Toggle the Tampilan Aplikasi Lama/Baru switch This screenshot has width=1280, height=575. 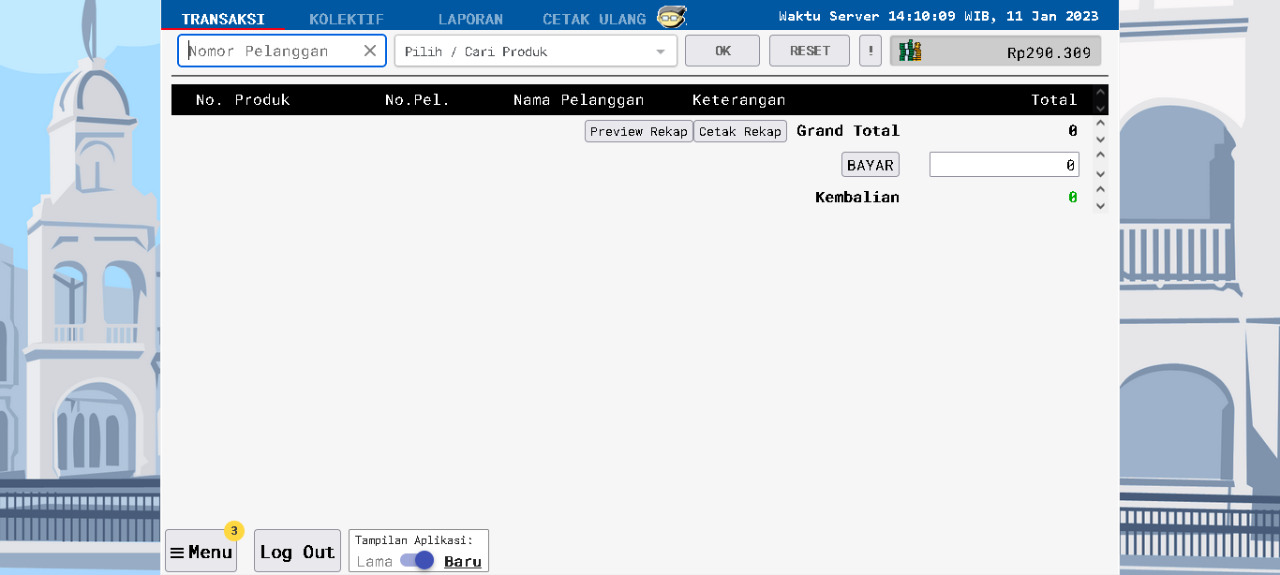(x=417, y=561)
